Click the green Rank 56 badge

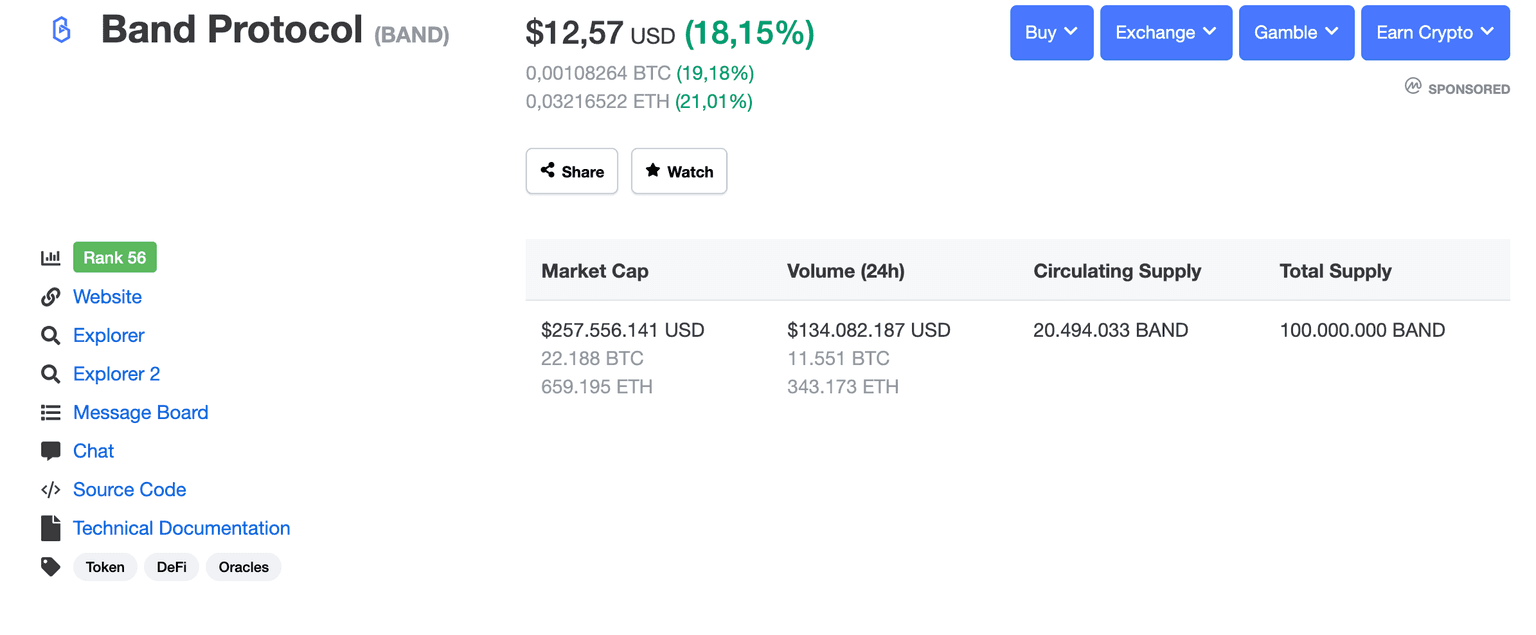pos(115,258)
